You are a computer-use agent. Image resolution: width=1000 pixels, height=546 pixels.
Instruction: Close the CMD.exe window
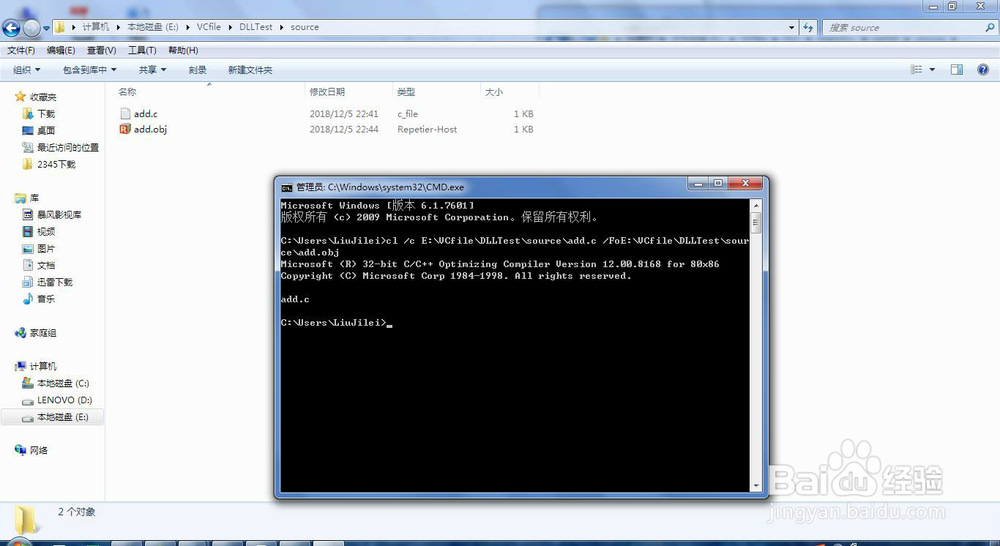click(745, 183)
